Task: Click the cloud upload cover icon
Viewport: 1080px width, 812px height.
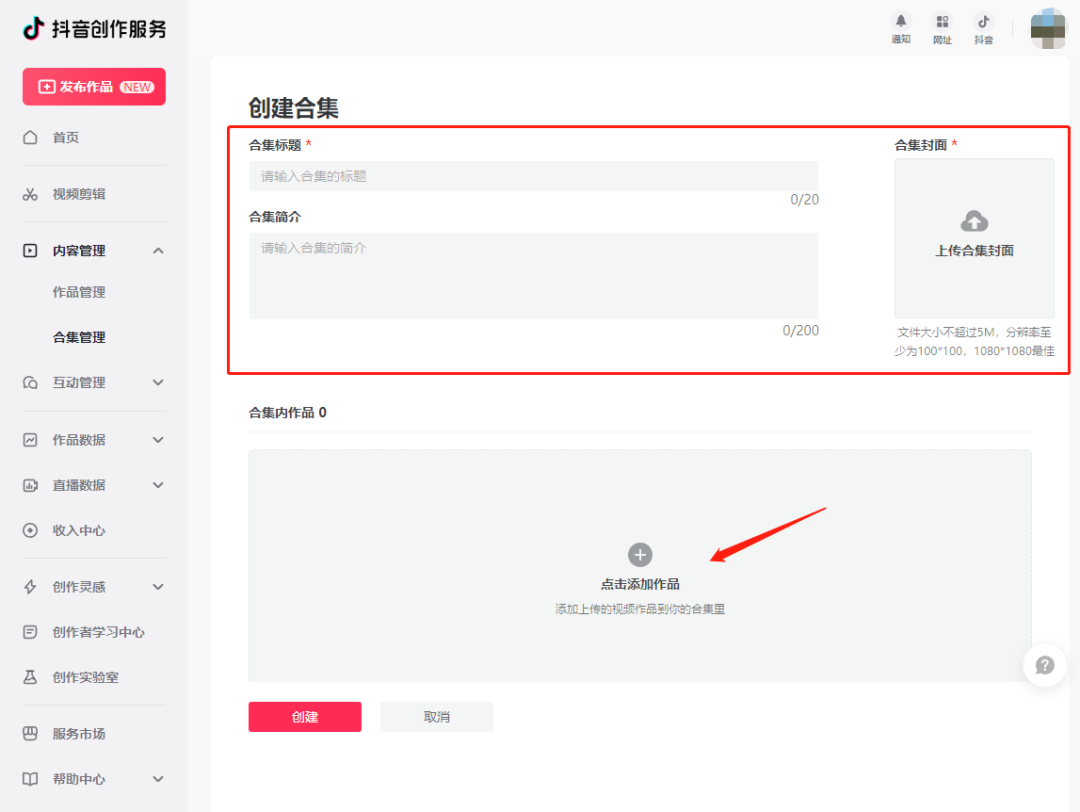Action: (974, 222)
